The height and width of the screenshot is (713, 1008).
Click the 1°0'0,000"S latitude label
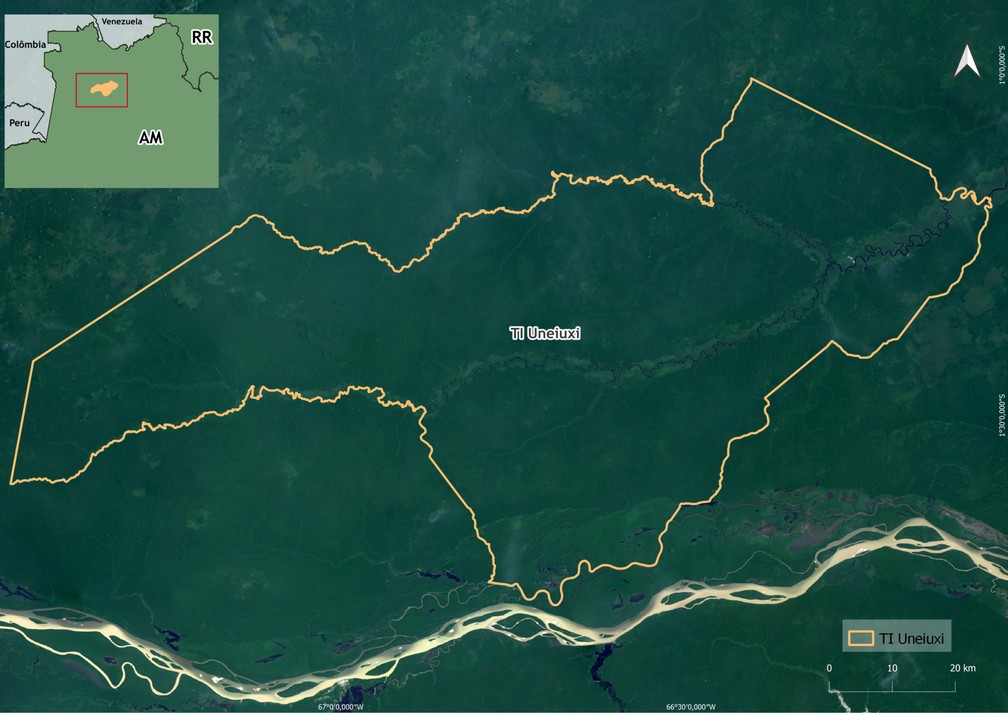[x=1002, y=64]
